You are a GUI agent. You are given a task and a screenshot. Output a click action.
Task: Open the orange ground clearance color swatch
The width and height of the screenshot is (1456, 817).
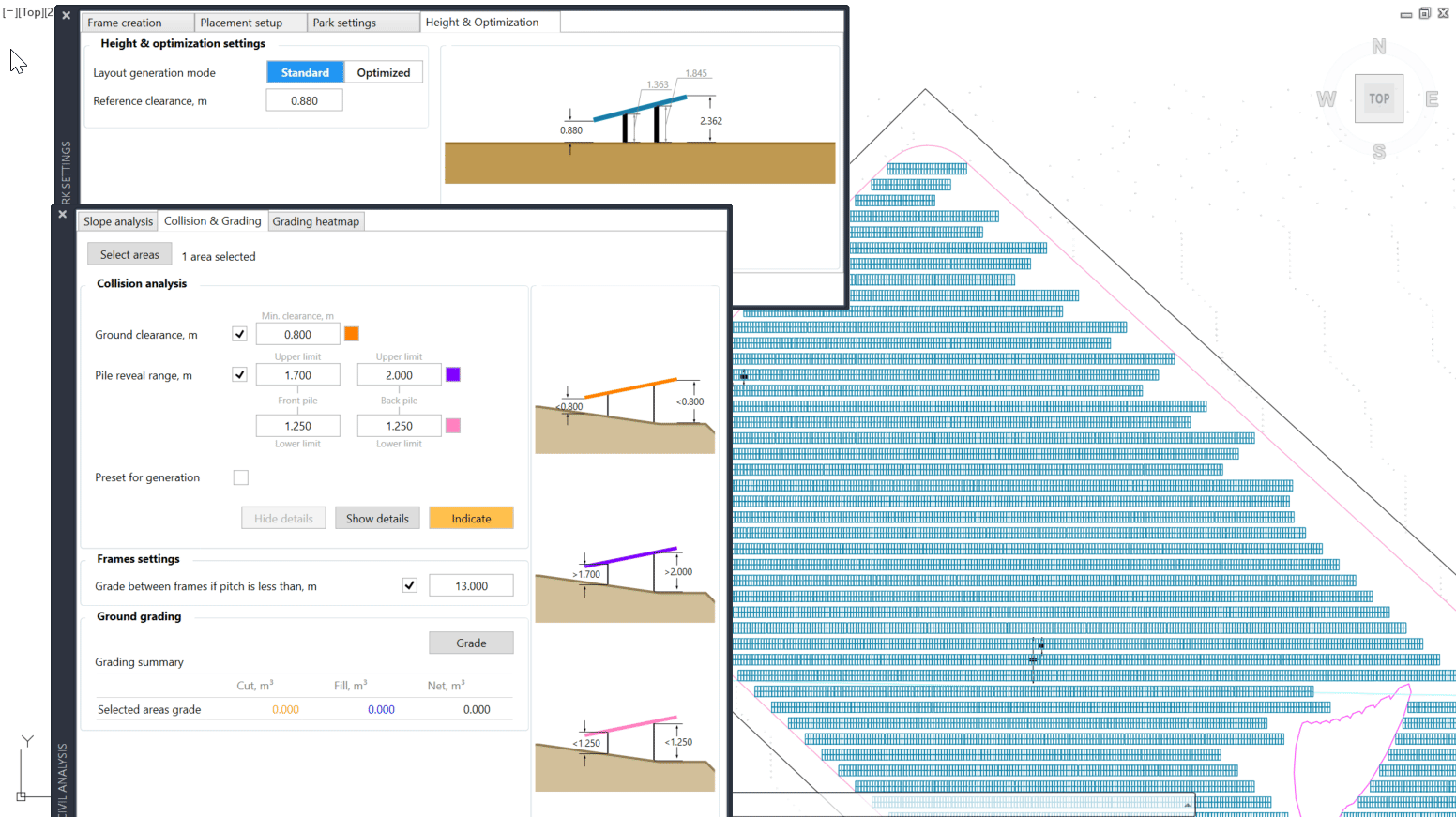coord(352,334)
